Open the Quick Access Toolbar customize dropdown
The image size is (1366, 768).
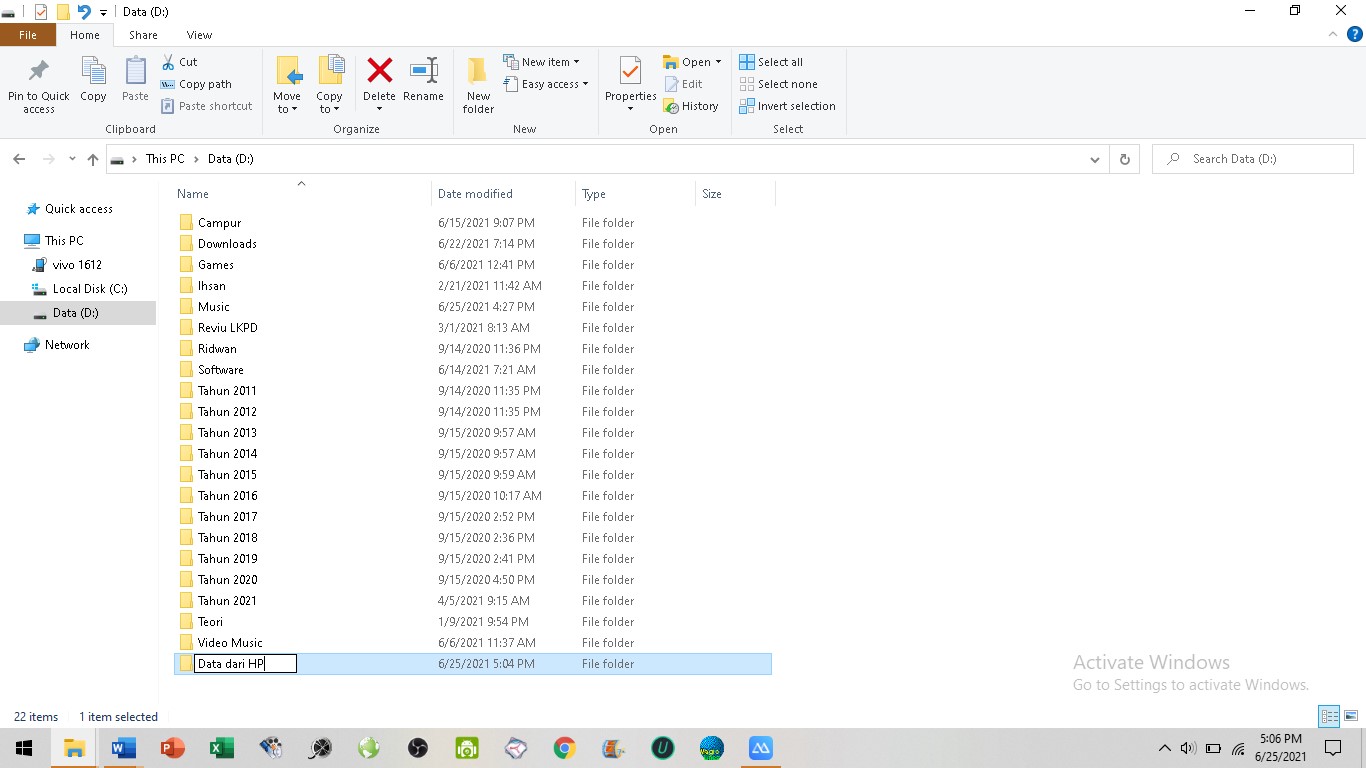click(x=103, y=12)
